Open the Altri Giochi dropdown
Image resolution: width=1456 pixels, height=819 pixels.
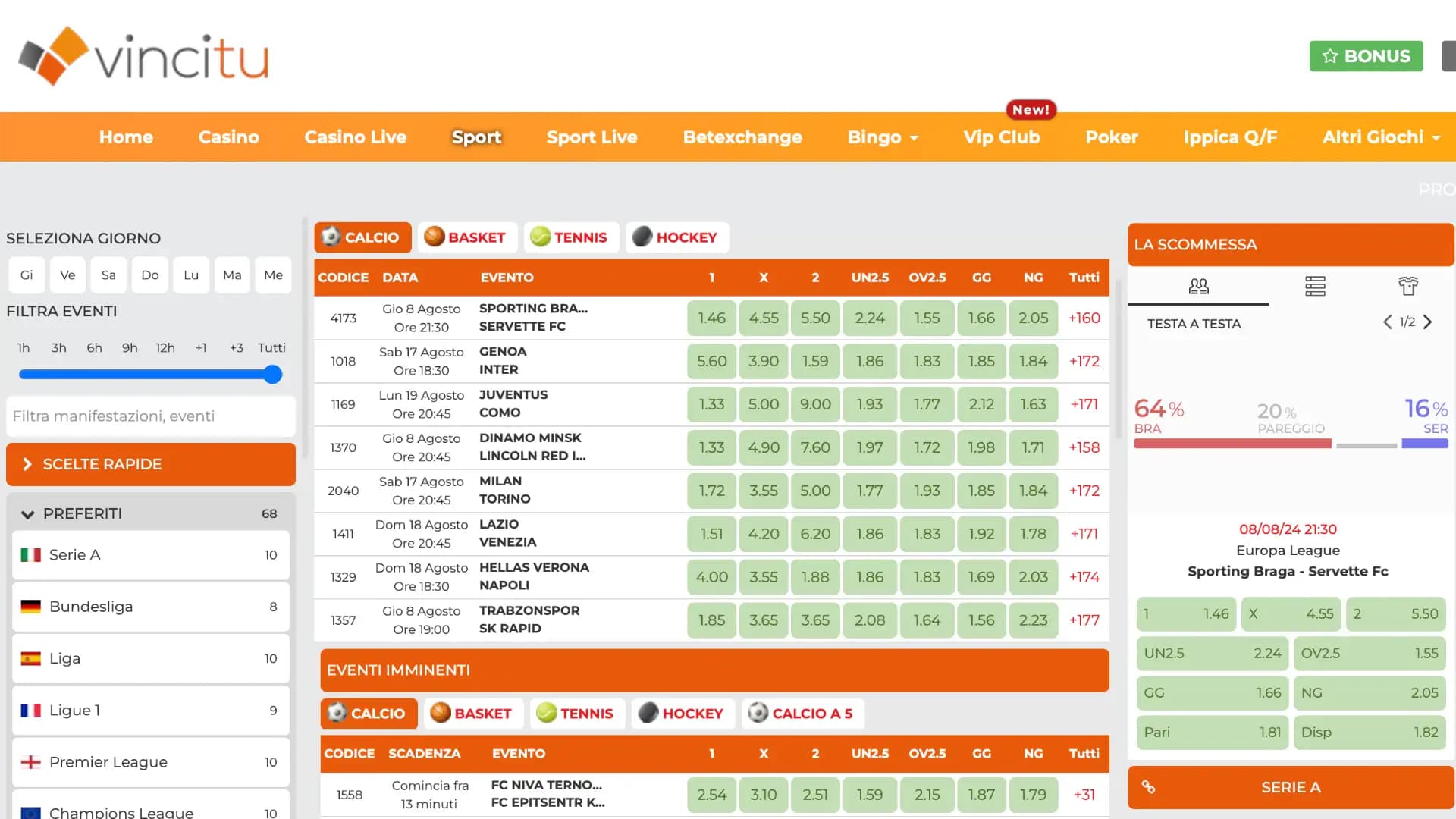pyautogui.click(x=1380, y=136)
